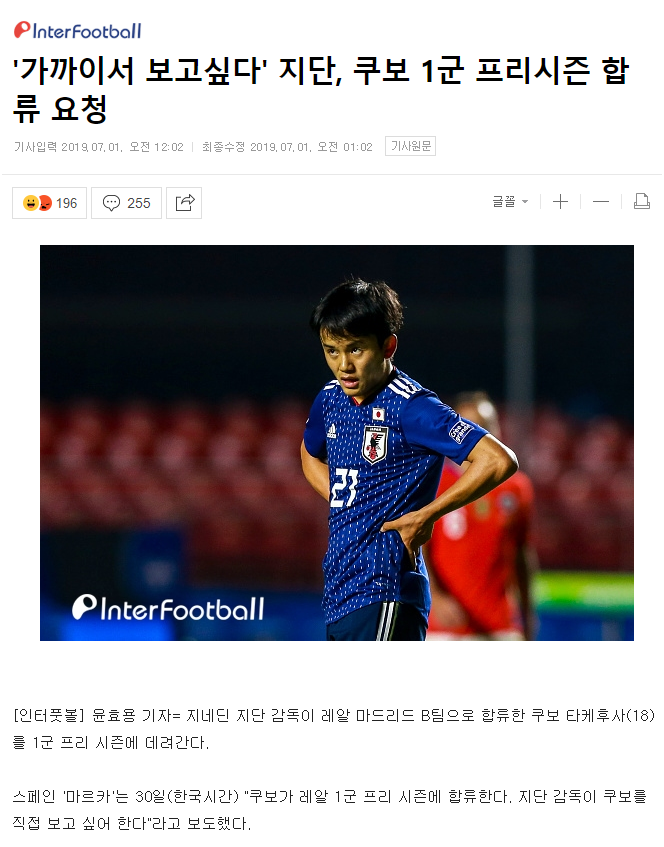Click the share article icon
The width and height of the screenshot is (664, 847).
click(x=184, y=203)
